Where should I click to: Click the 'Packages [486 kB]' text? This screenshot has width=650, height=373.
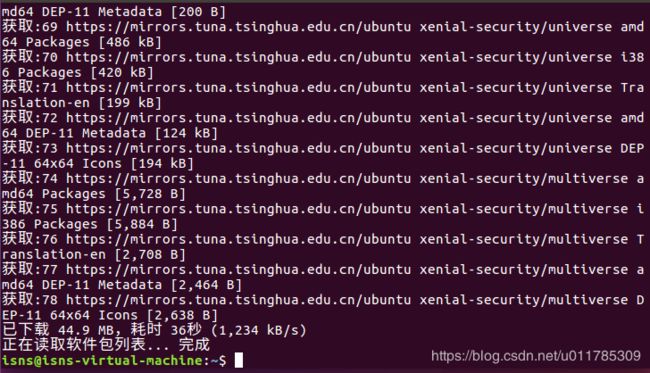[93, 42]
